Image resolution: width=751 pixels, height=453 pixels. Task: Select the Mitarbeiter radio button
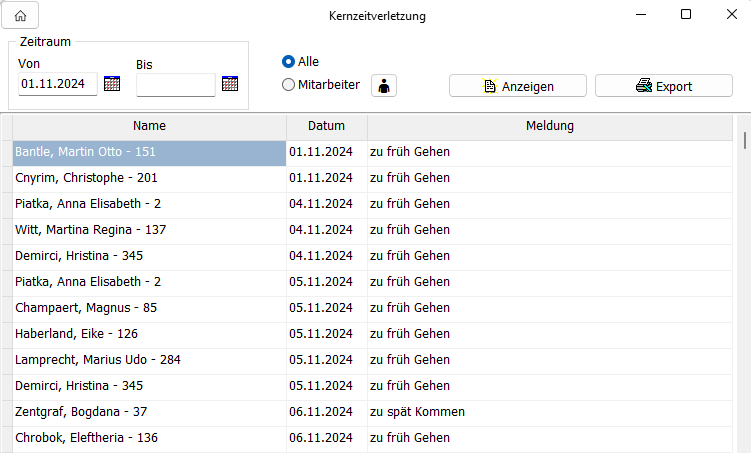[289, 85]
